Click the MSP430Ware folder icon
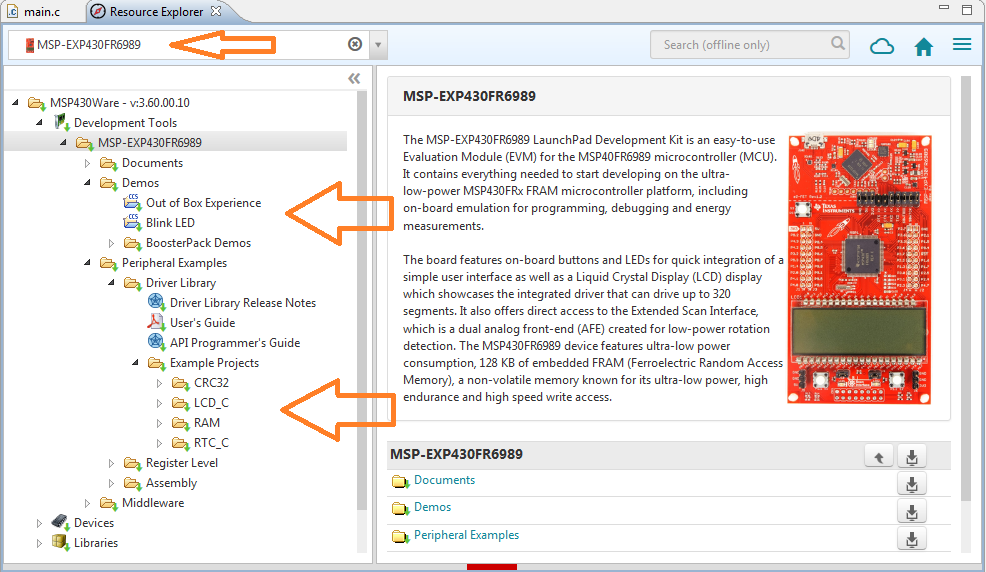This screenshot has width=986, height=572. [x=36, y=103]
